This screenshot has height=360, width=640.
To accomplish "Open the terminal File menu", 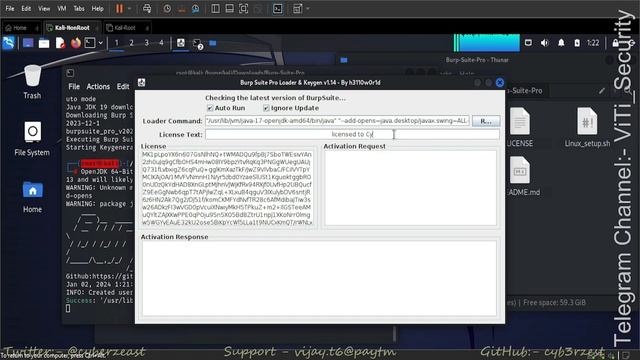I will pyautogui.click(x=74, y=87).
